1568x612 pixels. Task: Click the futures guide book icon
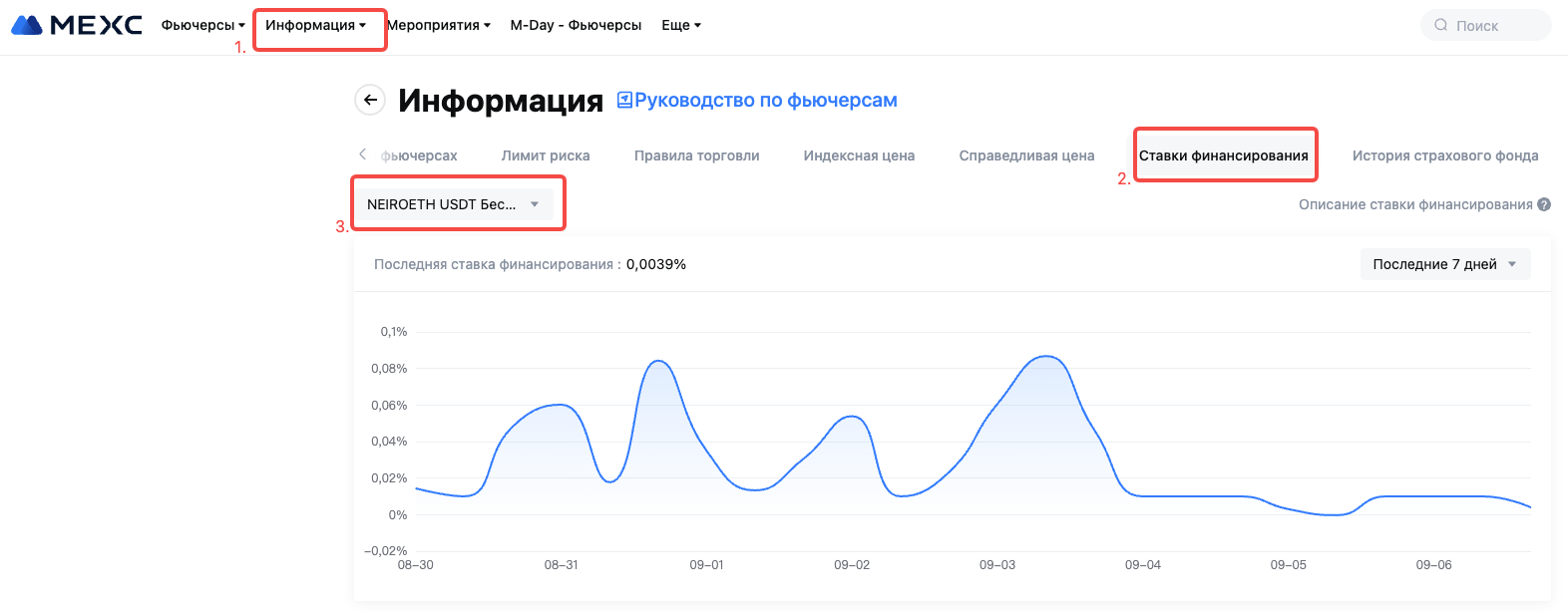point(624,100)
